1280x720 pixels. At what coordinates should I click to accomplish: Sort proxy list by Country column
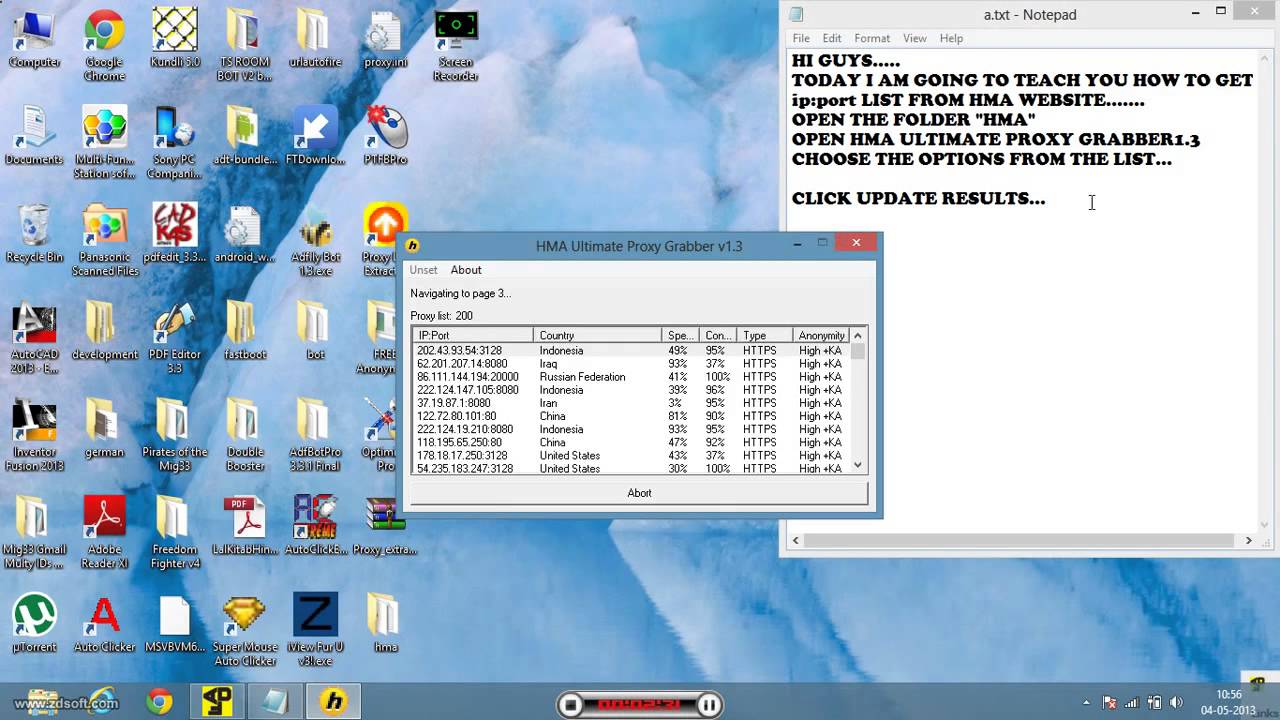[597, 335]
